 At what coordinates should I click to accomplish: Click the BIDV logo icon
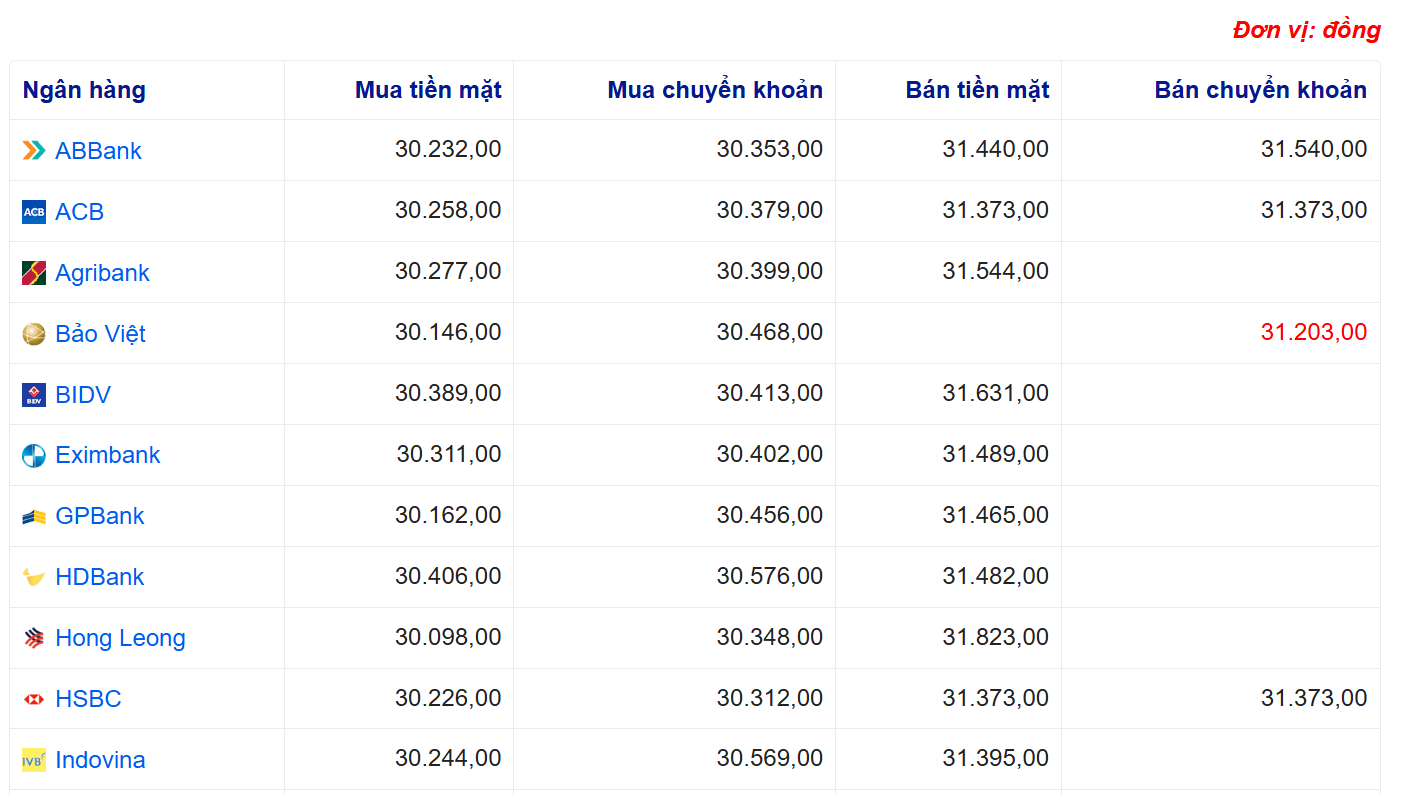pyautogui.click(x=34, y=395)
